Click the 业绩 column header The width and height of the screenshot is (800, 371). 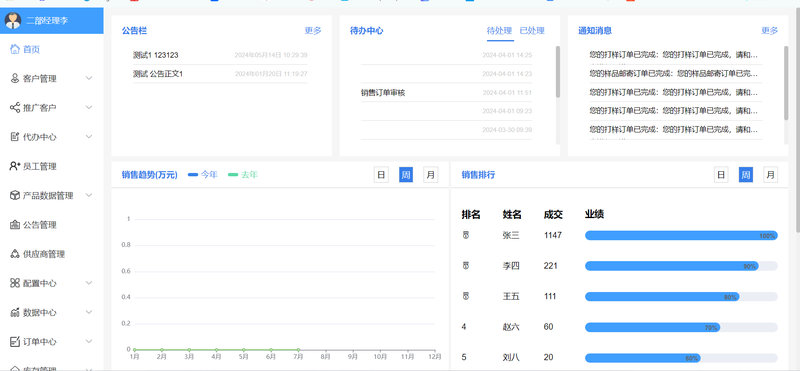[594, 214]
